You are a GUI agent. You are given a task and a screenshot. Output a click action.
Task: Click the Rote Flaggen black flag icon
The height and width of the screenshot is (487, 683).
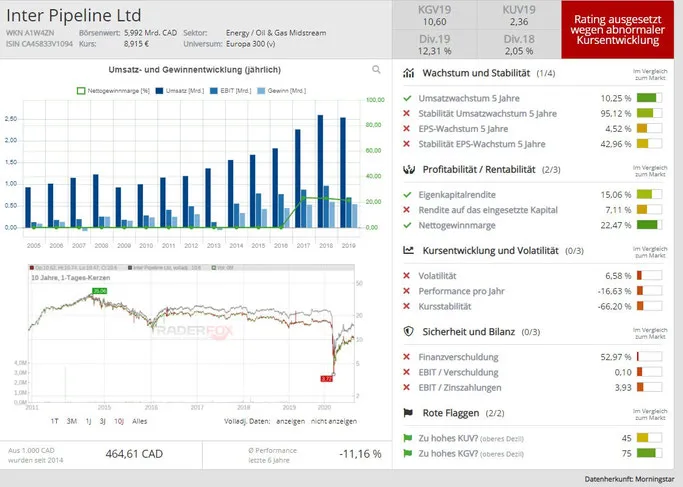click(408, 413)
